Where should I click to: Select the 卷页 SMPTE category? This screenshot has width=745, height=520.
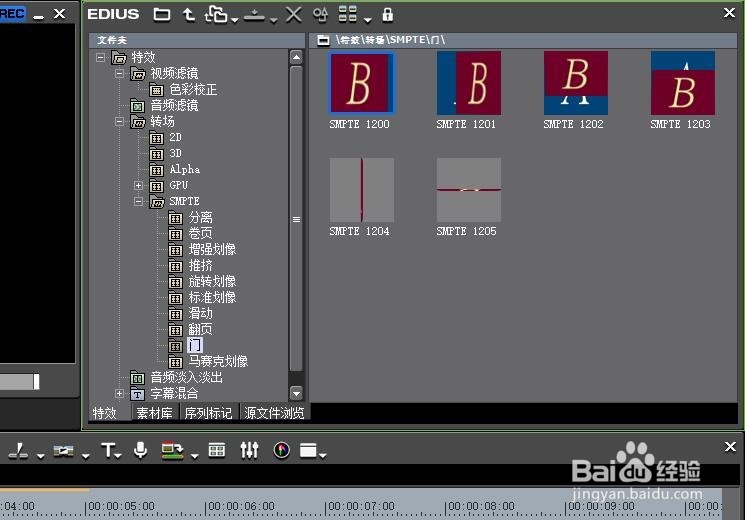click(201, 233)
